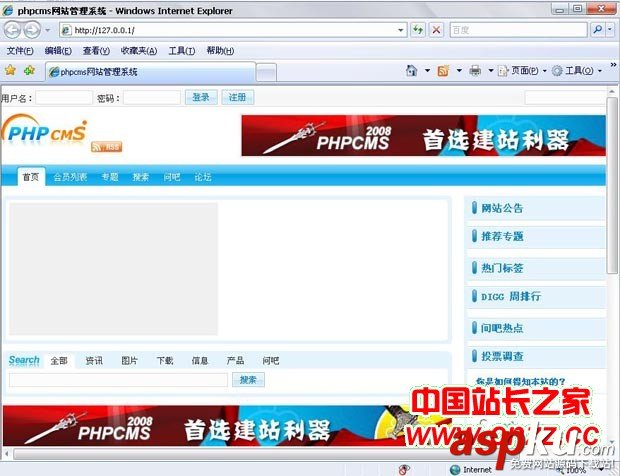Click the 投票调查 sidebar heading
Image resolution: width=620 pixels, height=476 pixels.
tap(502, 356)
